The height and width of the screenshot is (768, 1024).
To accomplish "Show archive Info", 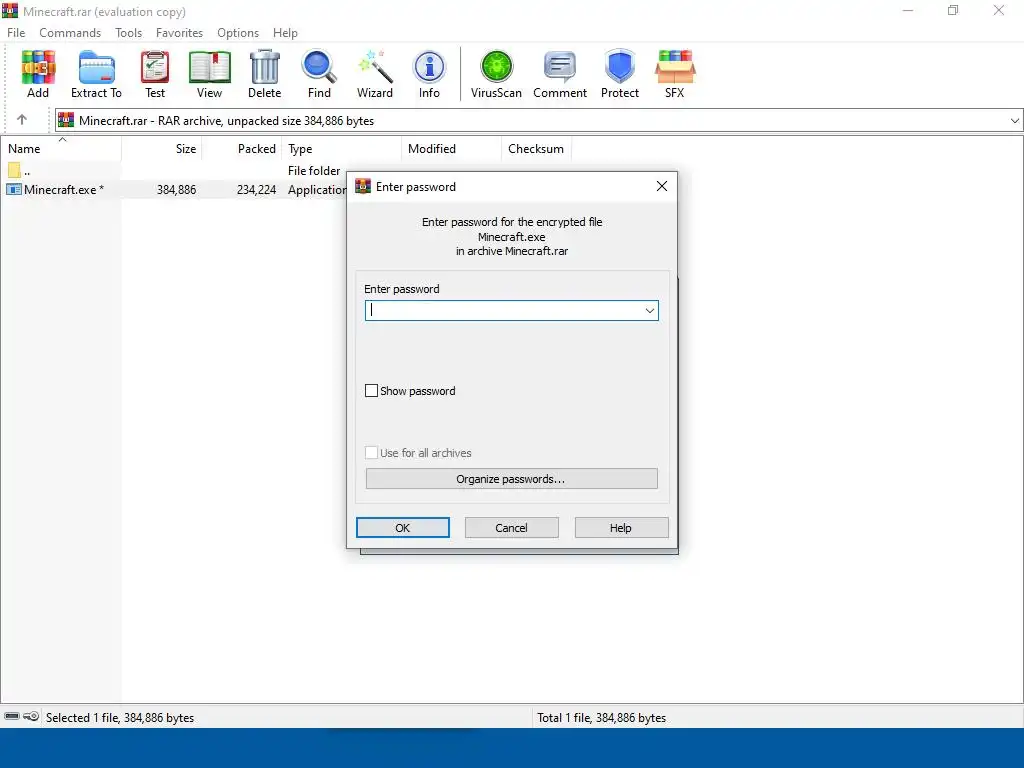I will [x=429, y=73].
